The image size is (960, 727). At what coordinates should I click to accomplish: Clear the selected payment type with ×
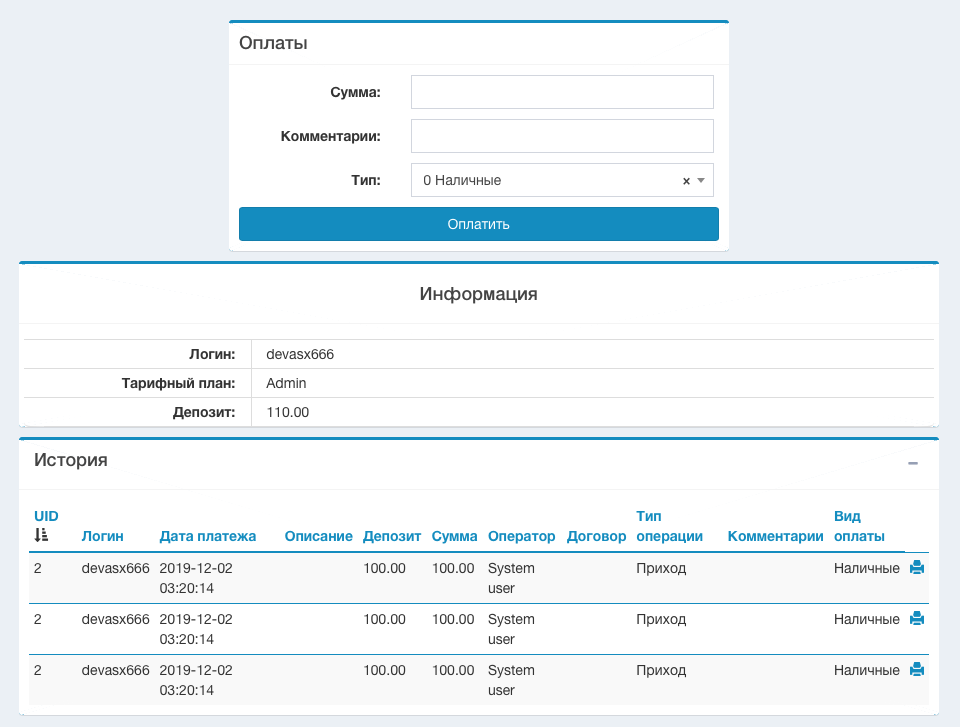686,181
